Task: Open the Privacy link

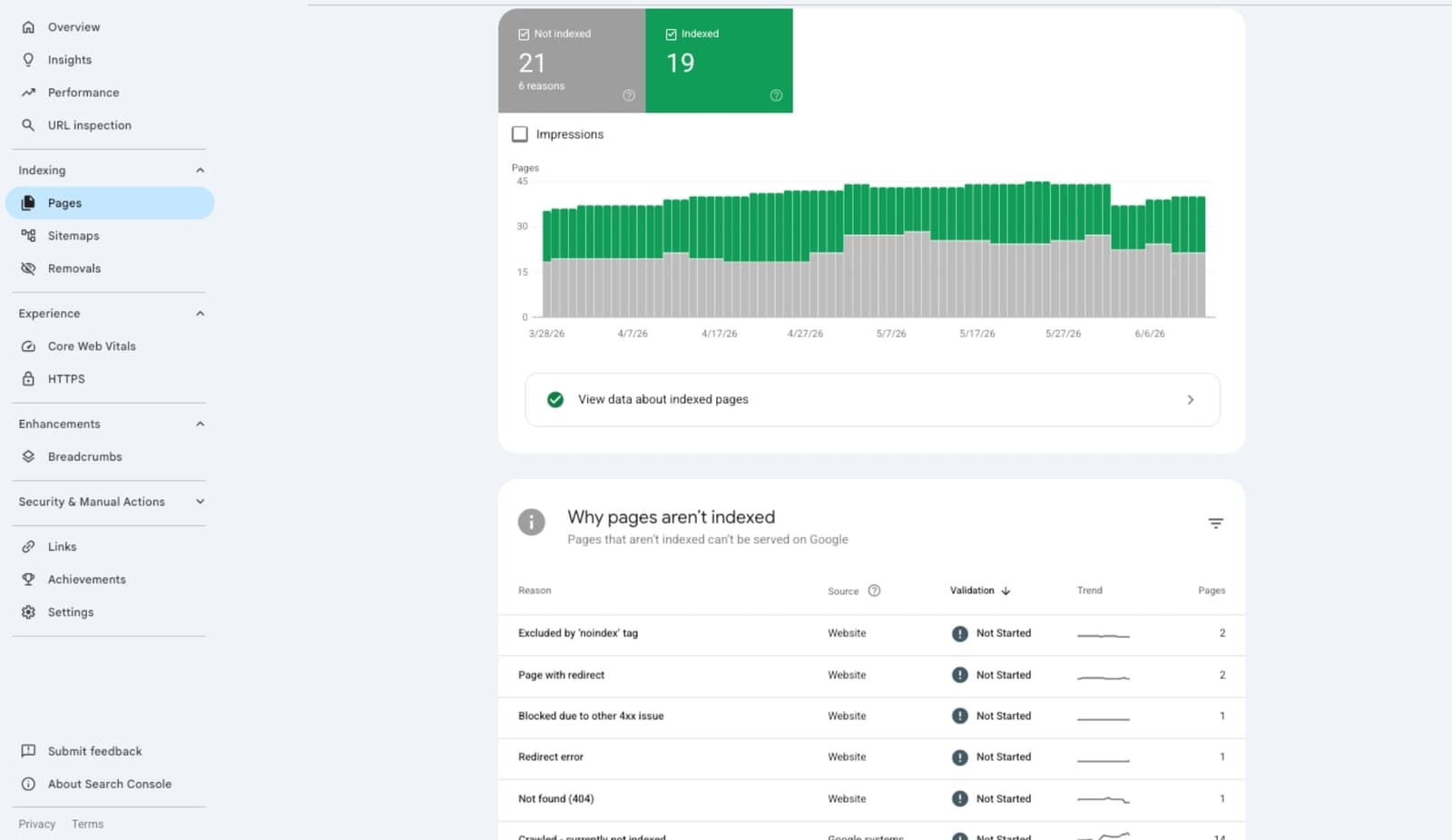Action: coord(37,825)
